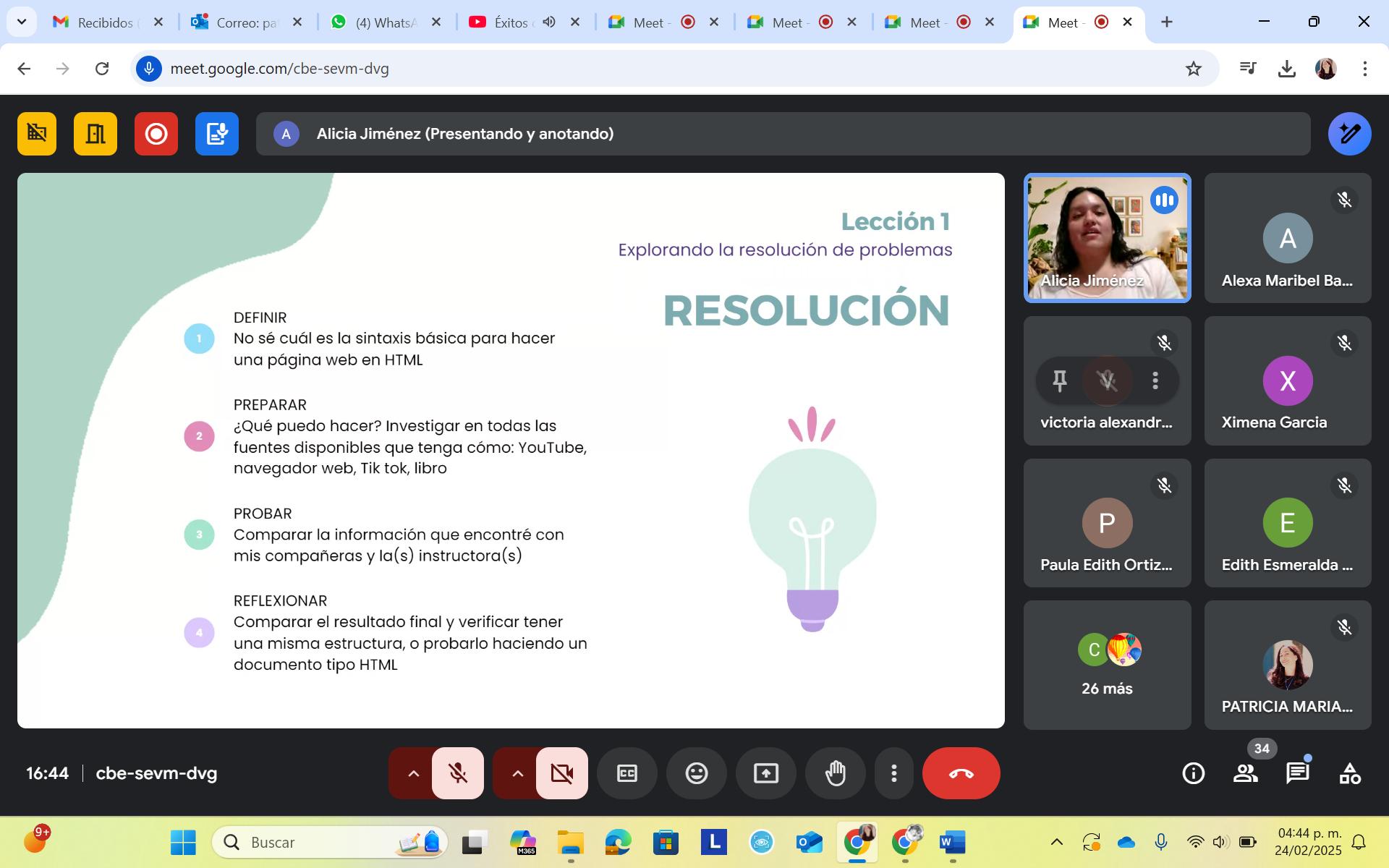Open the chat panel icon
Screen dimensions: 1389x868
click(x=1297, y=773)
